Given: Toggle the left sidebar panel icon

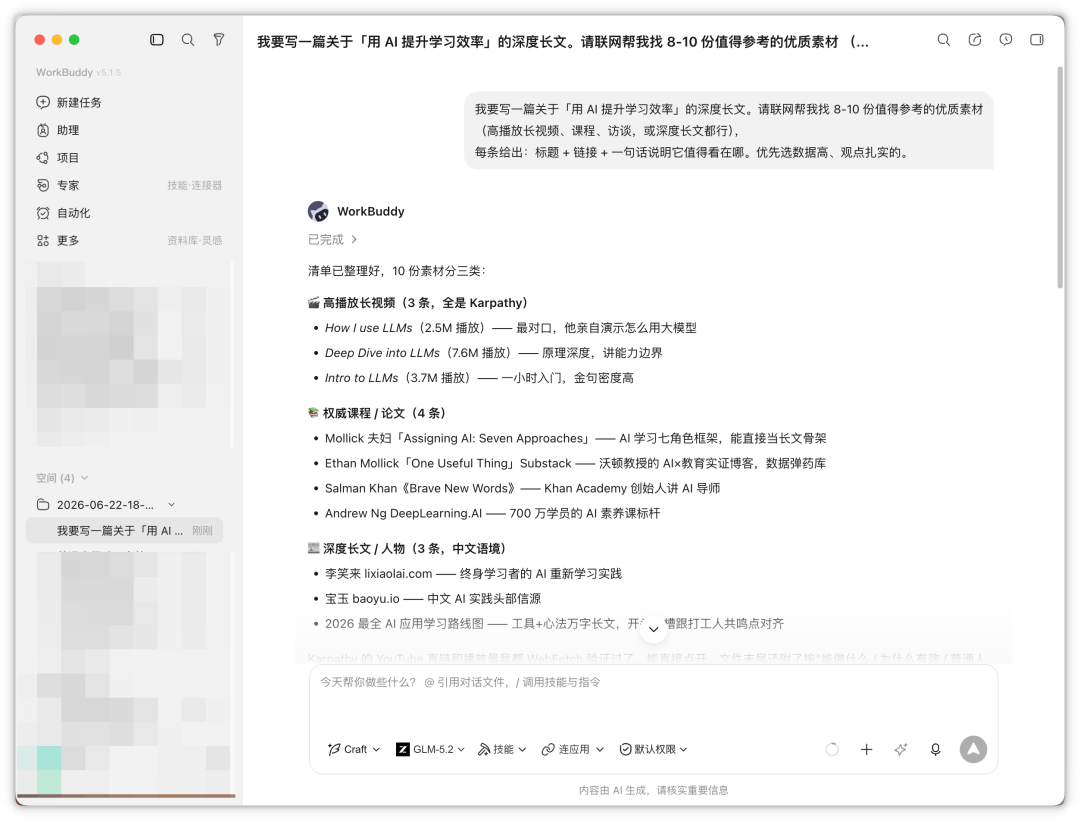Looking at the screenshot, I should 157,40.
